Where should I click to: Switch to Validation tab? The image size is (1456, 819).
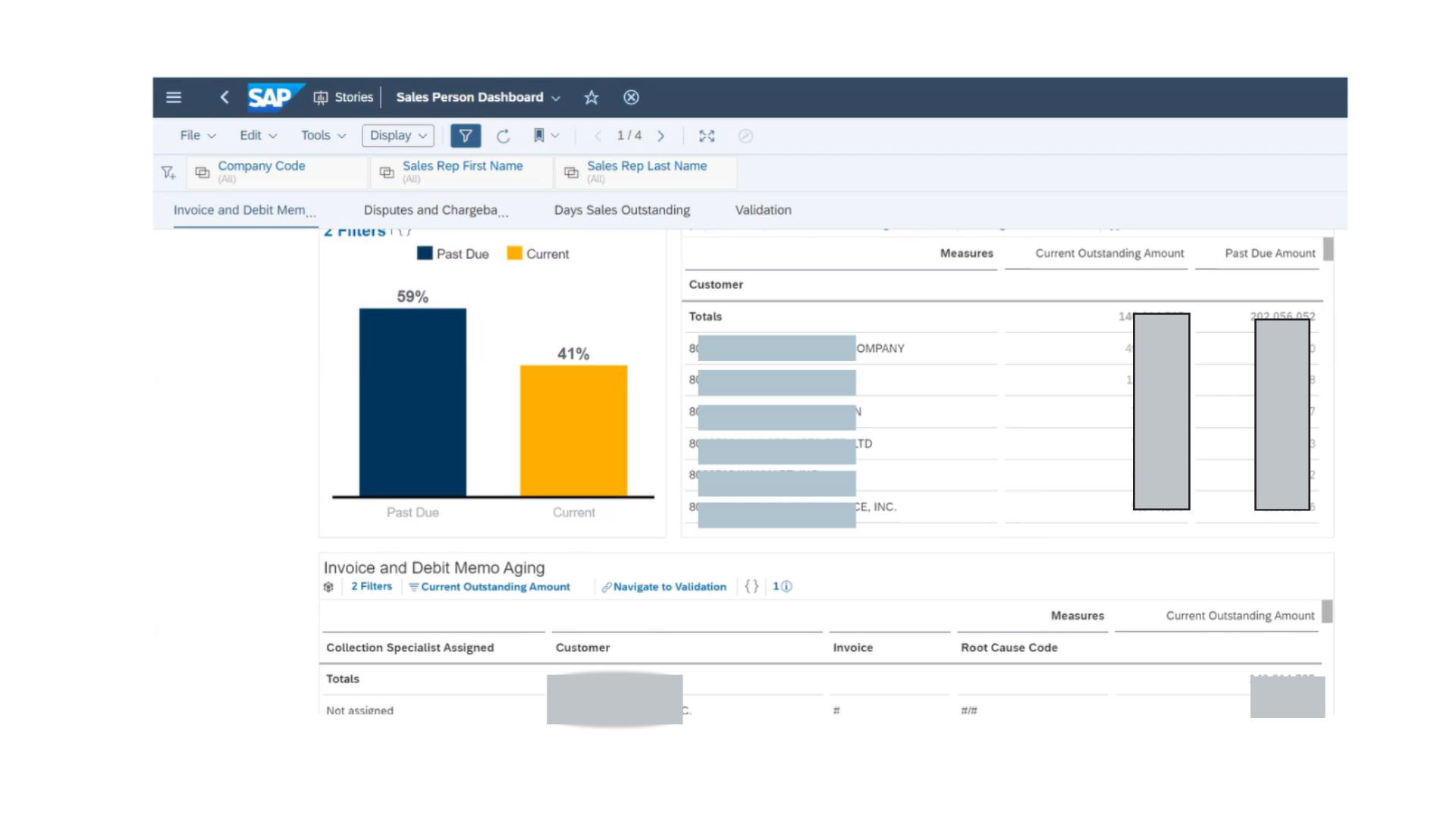pyautogui.click(x=763, y=210)
